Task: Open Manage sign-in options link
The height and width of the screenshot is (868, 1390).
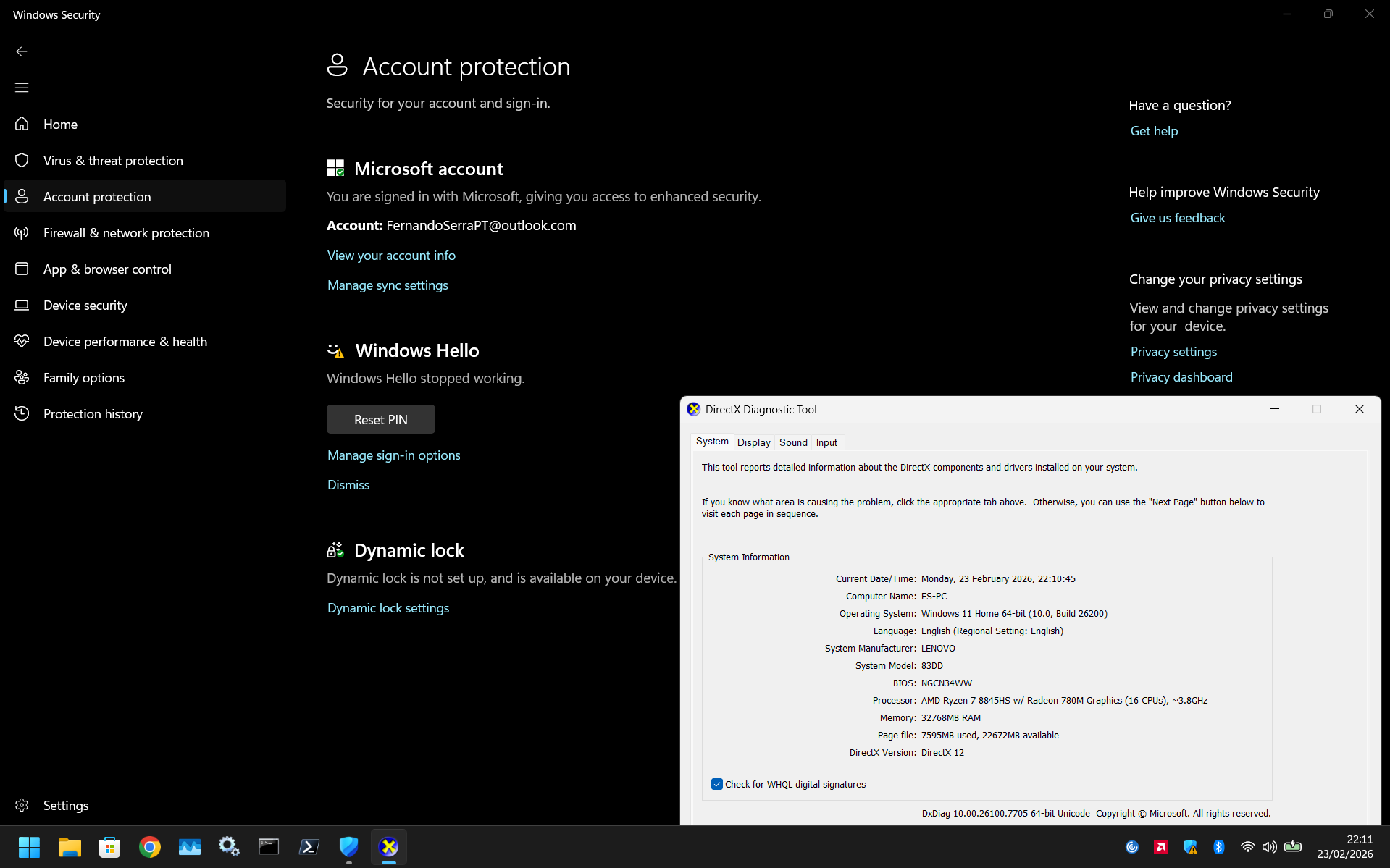Action: click(x=394, y=455)
